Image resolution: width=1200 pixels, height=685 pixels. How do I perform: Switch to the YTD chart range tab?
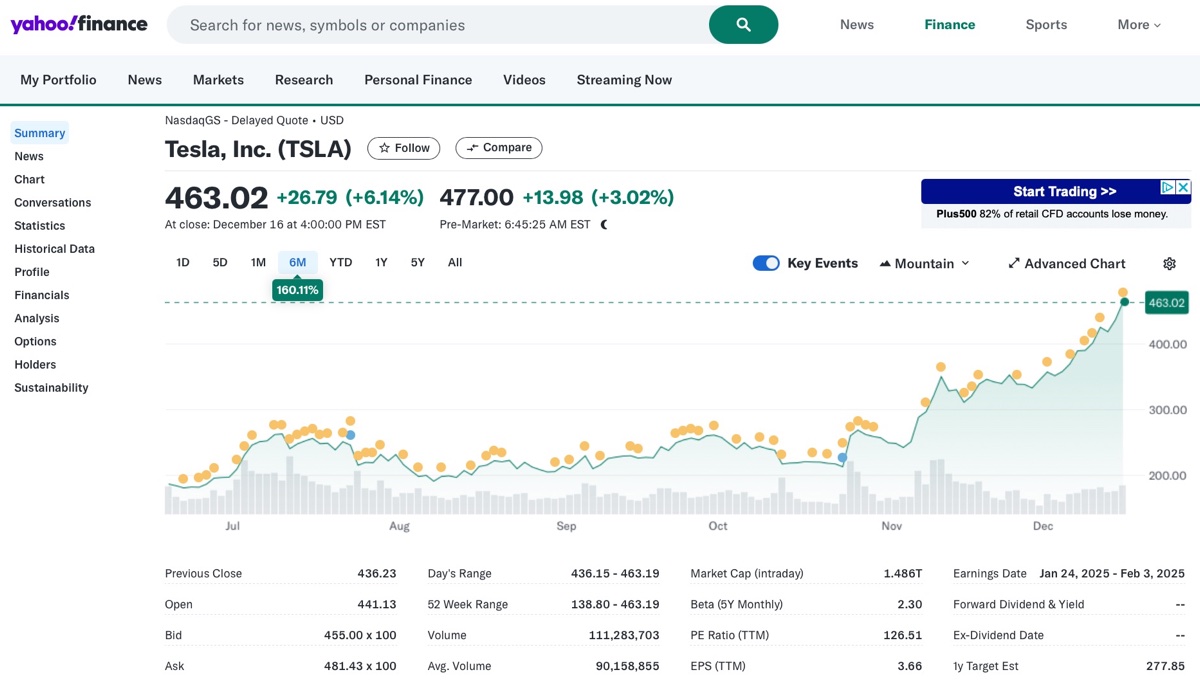tap(340, 262)
